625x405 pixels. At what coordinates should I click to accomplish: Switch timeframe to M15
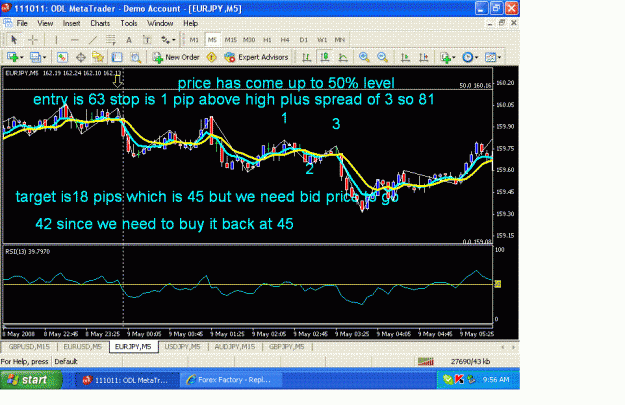pyautogui.click(x=230, y=39)
